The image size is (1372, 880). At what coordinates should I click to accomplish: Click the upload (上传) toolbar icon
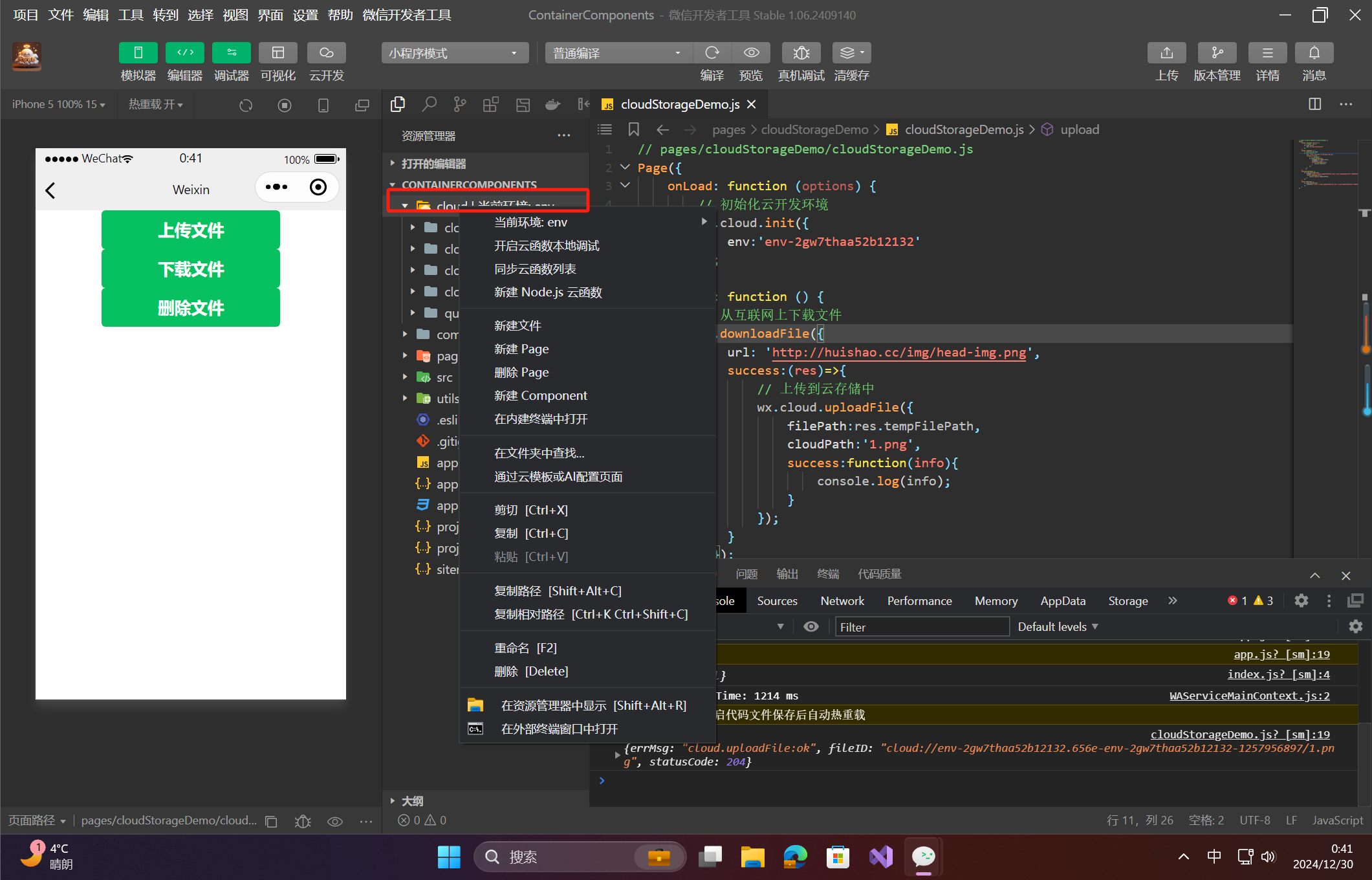click(1166, 53)
